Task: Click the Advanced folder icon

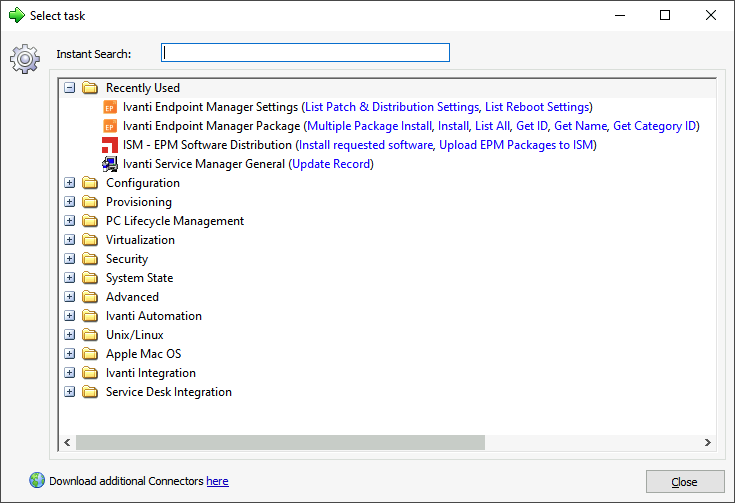Action: click(x=90, y=297)
